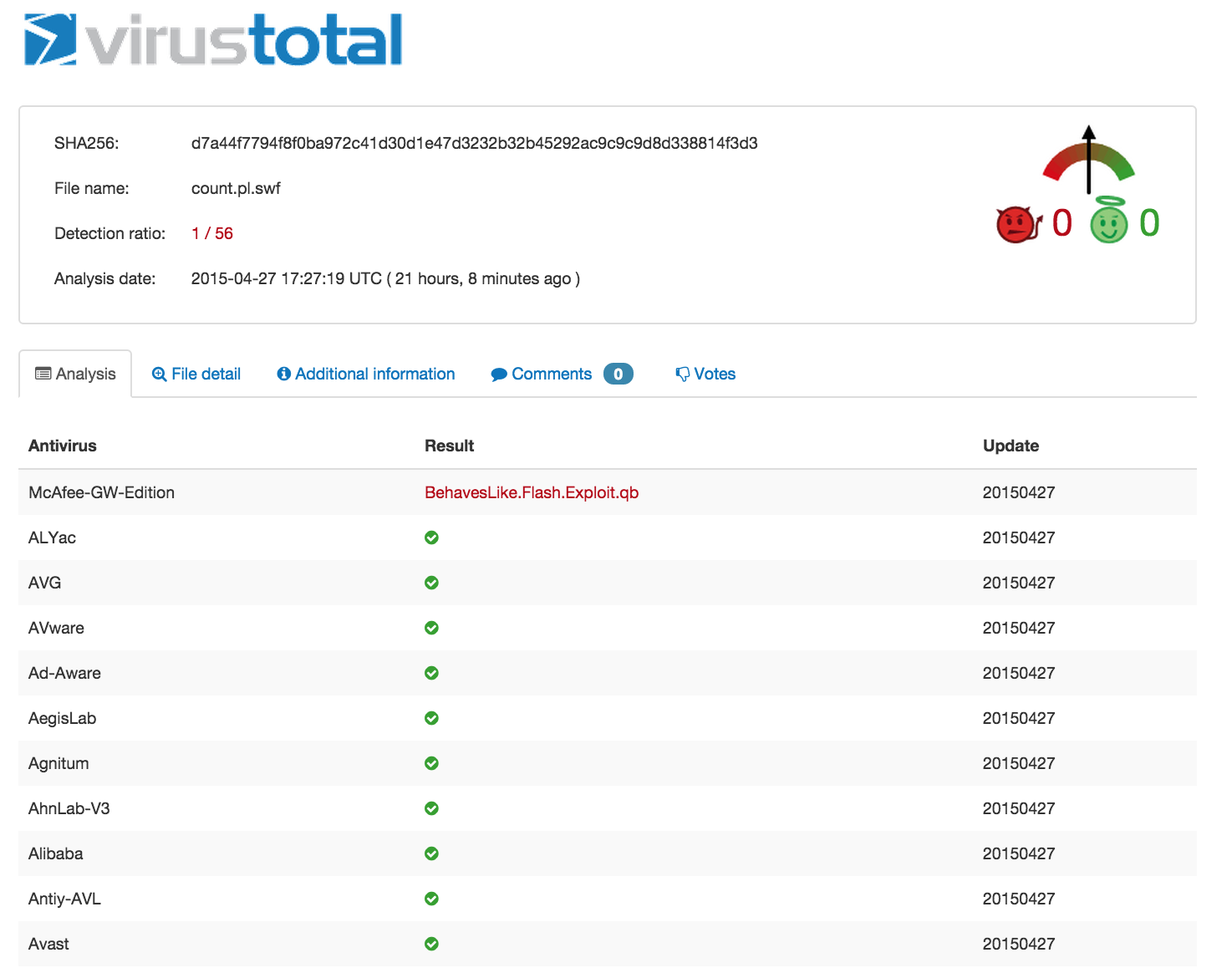Click the green checkmark in Agnitum row

[431, 763]
